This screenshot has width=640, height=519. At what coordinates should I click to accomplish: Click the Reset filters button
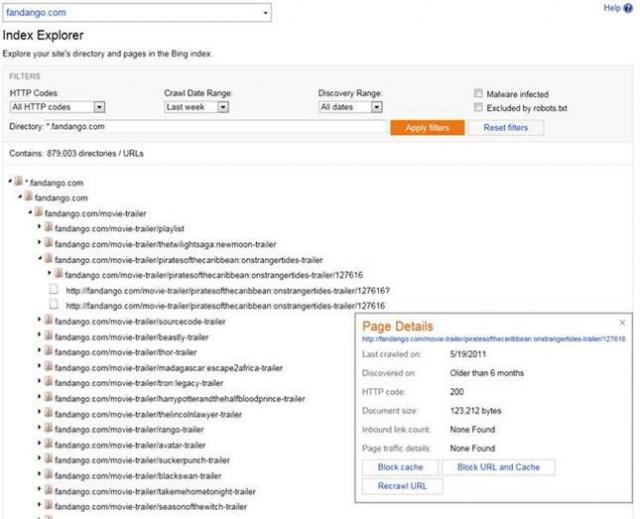click(x=506, y=128)
